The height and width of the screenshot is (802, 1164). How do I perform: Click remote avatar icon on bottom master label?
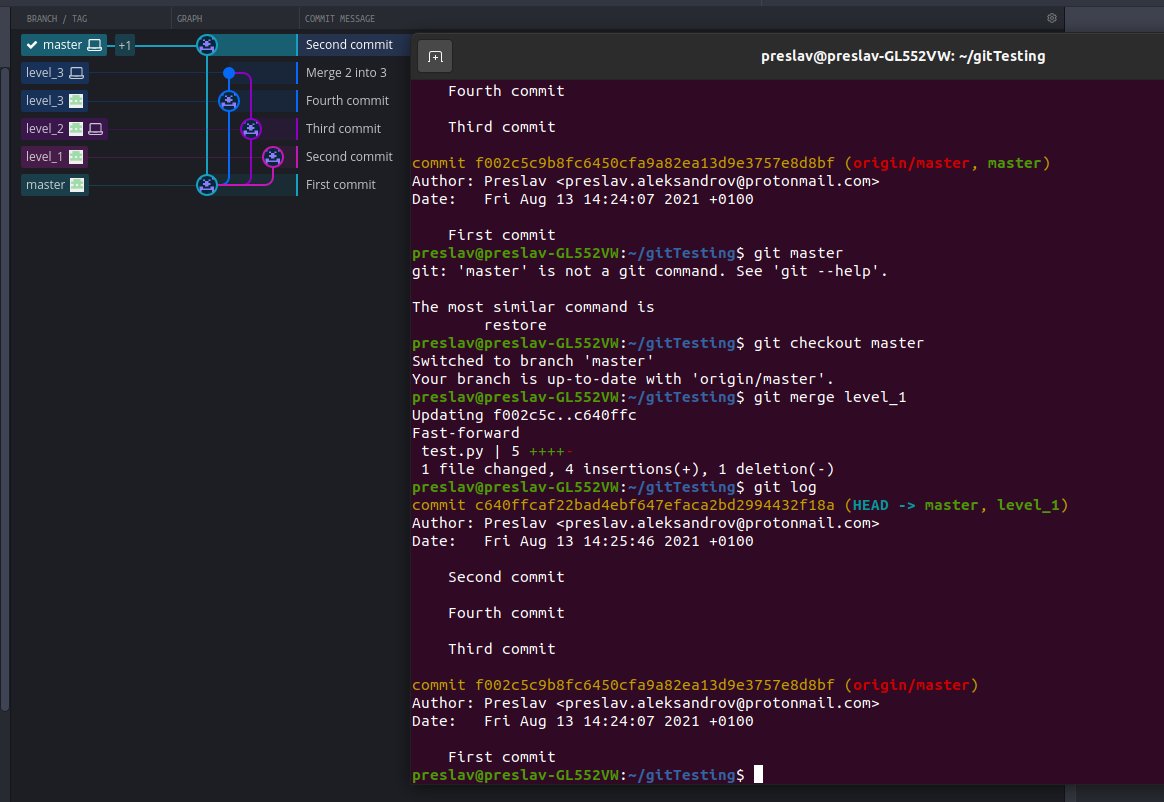click(76, 185)
